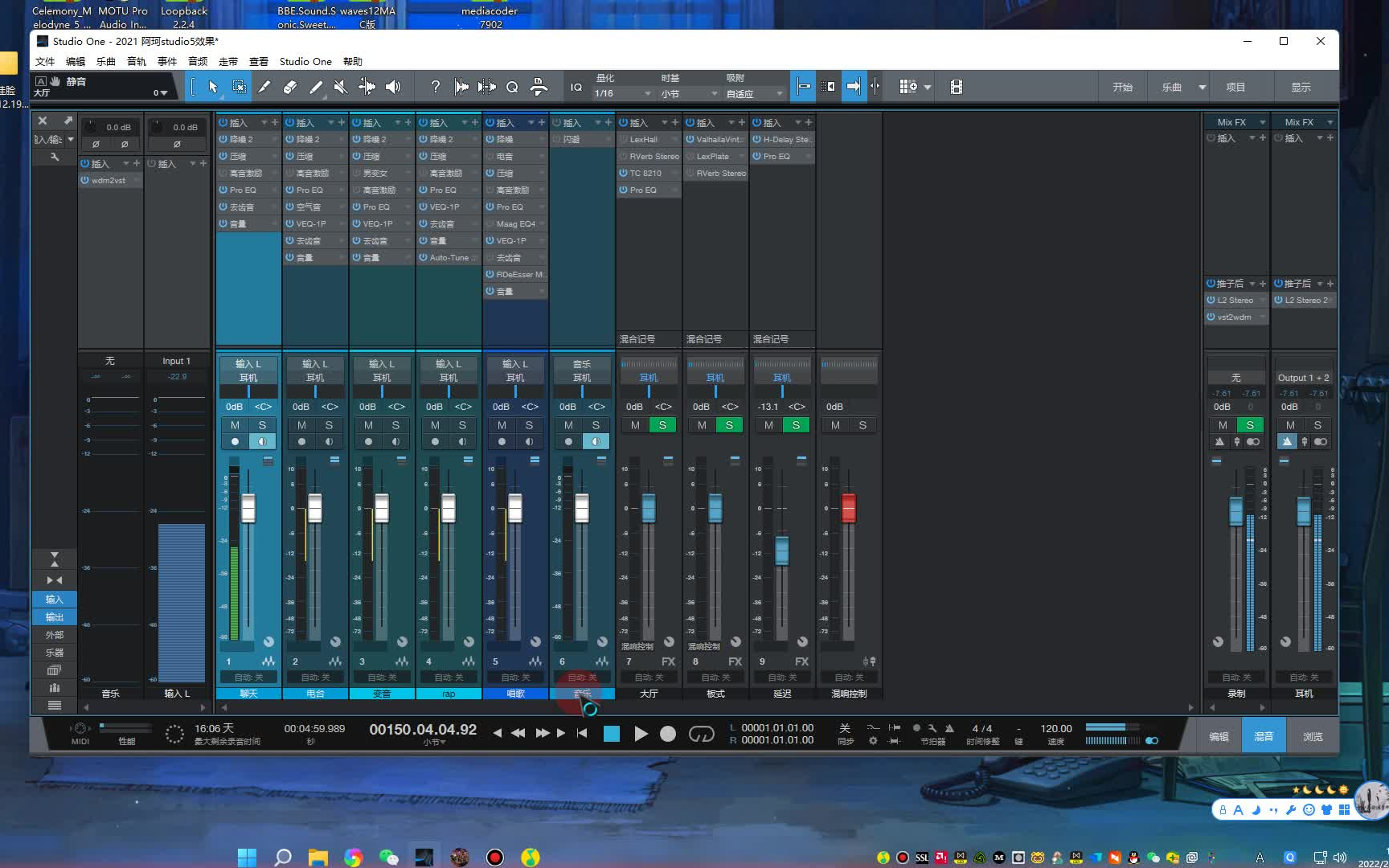Select the paint tool in the toolbar
Image resolution: width=1389 pixels, height=868 pixels.
[315, 87]
